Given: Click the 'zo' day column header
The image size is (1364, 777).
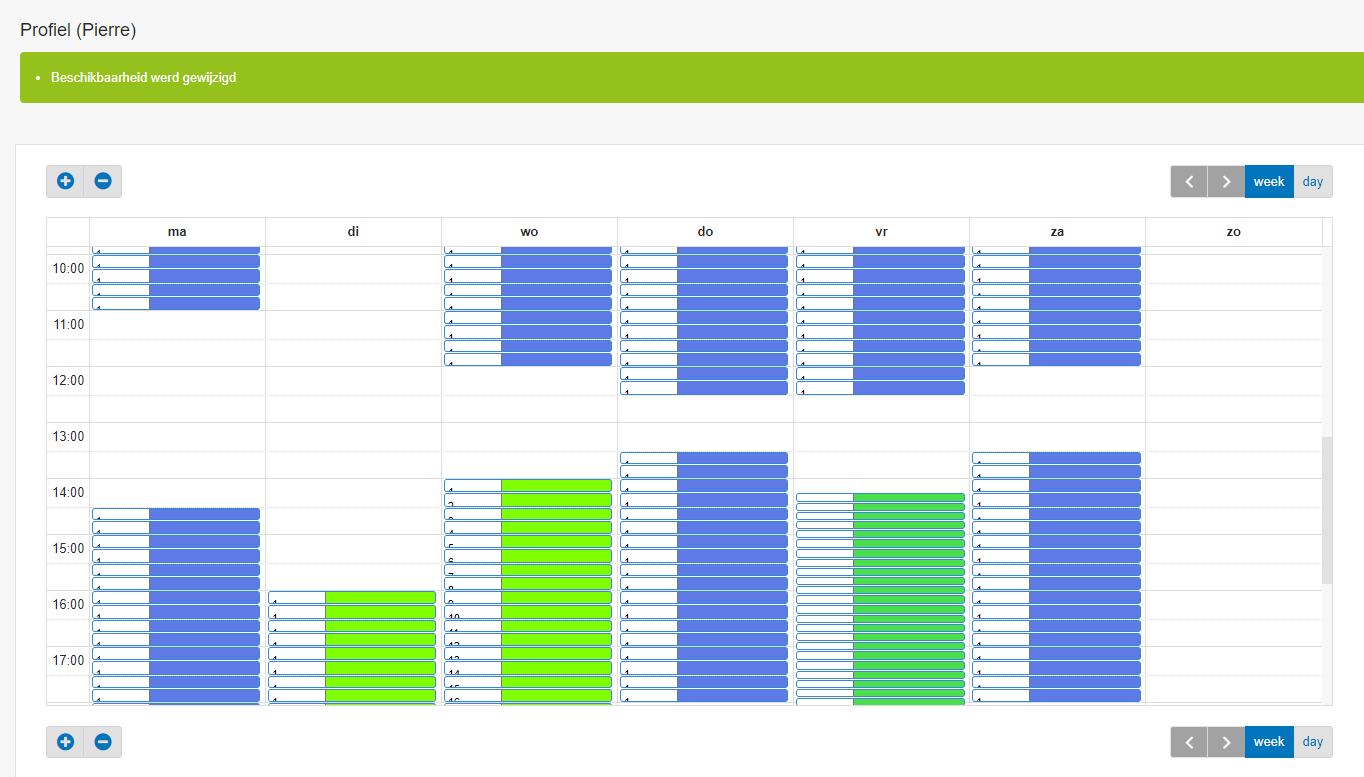Looking at the screenshot, I should click(1233, 232).
